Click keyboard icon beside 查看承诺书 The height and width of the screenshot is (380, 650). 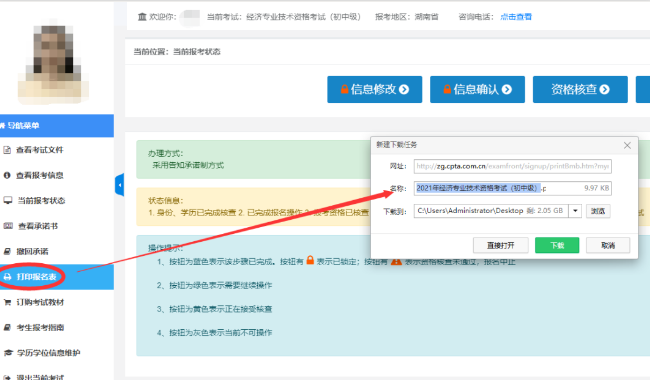coord(8,226)
